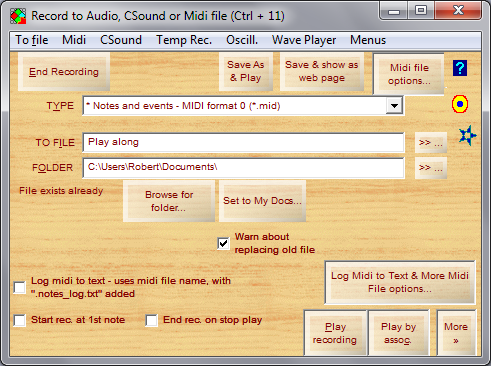Open Log Midi to Text & More options
The width and height of the screenshot is (491, 366).
(400, 282)
